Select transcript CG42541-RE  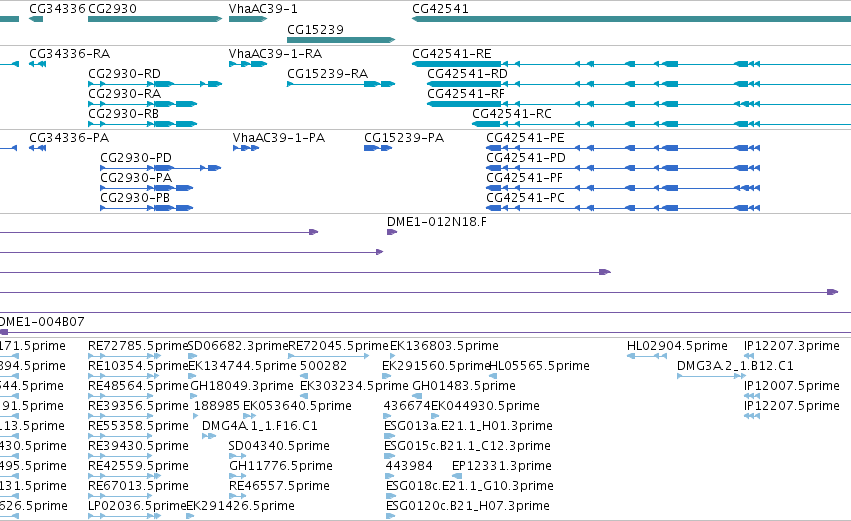click(452, 54)
